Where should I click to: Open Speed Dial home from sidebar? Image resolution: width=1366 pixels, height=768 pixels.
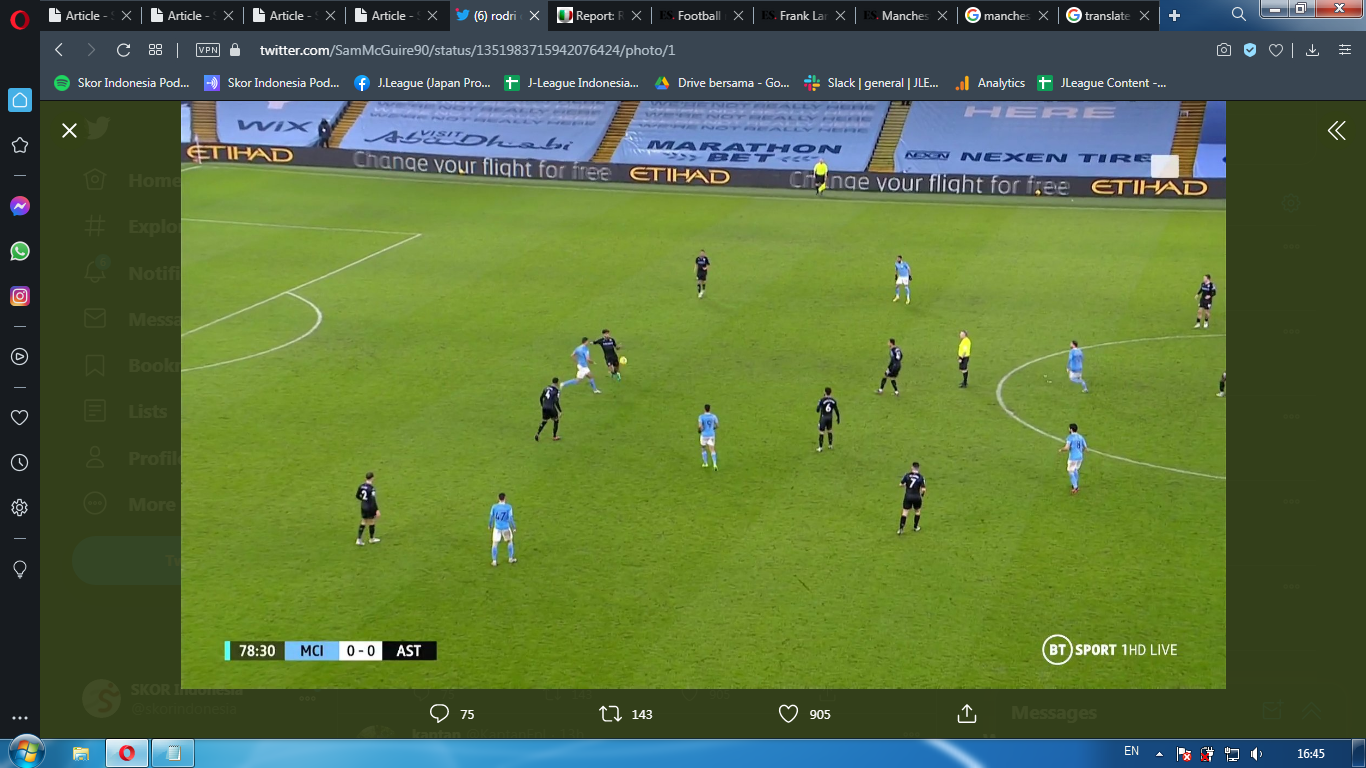[x=20, y=100]
